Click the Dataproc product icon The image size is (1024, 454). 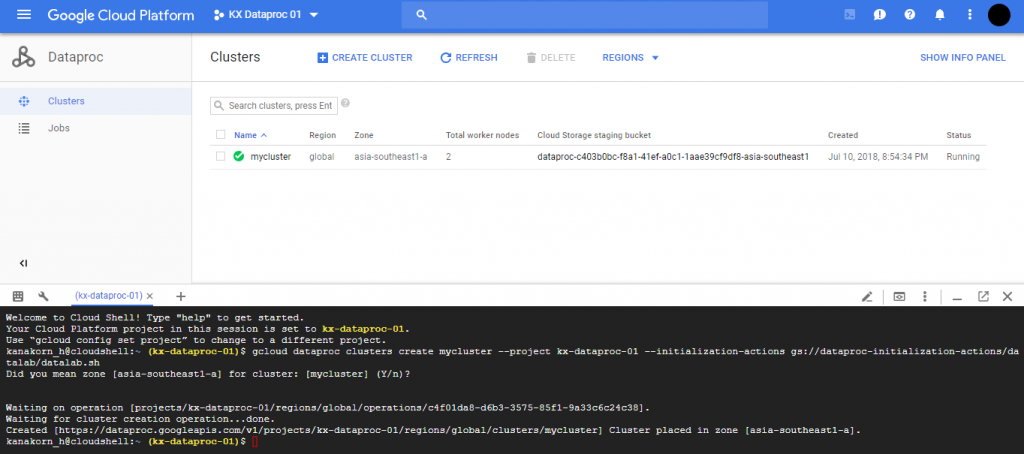click(24, 57)
